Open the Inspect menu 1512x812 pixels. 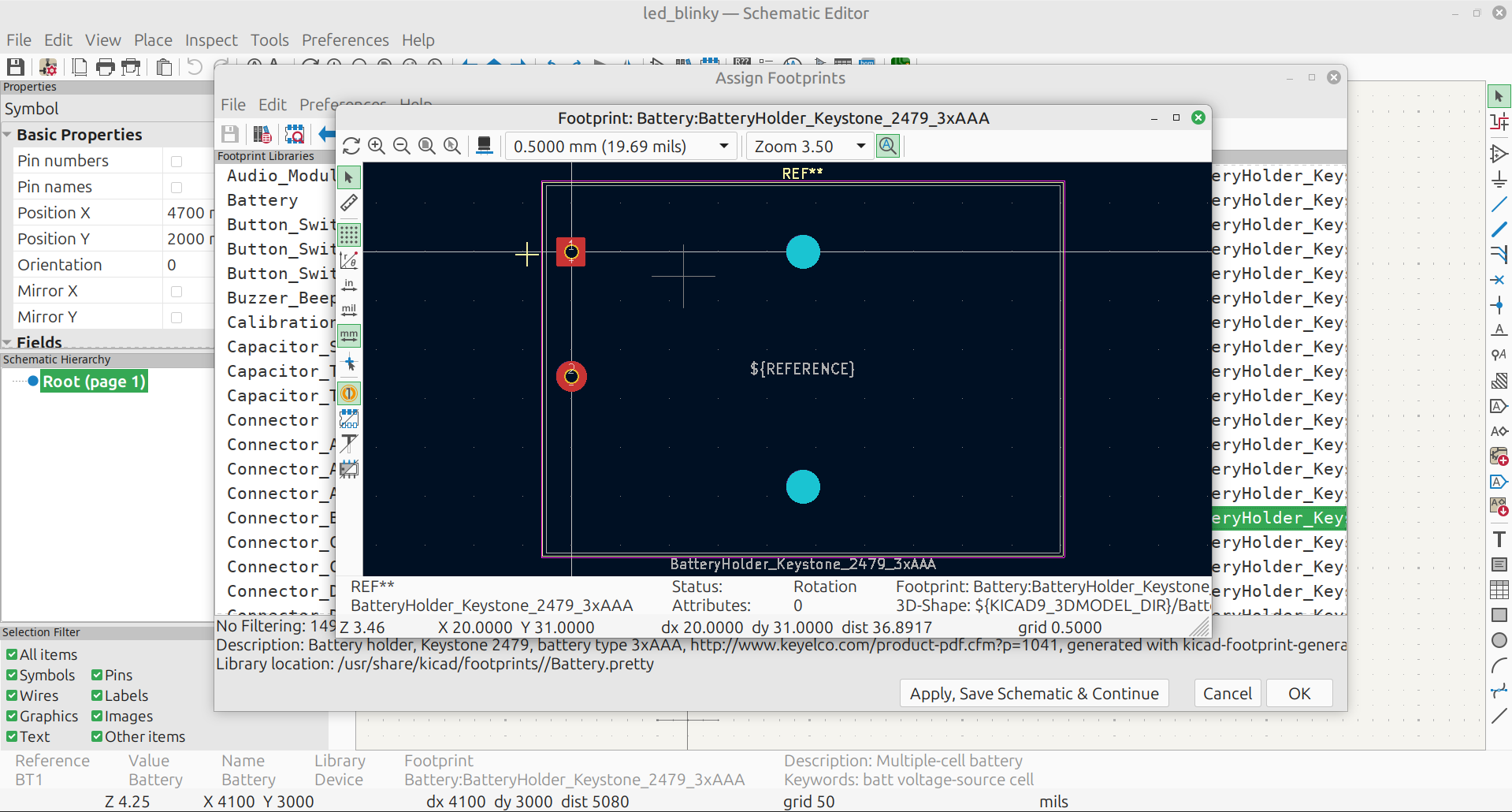(x=210, y=40)
